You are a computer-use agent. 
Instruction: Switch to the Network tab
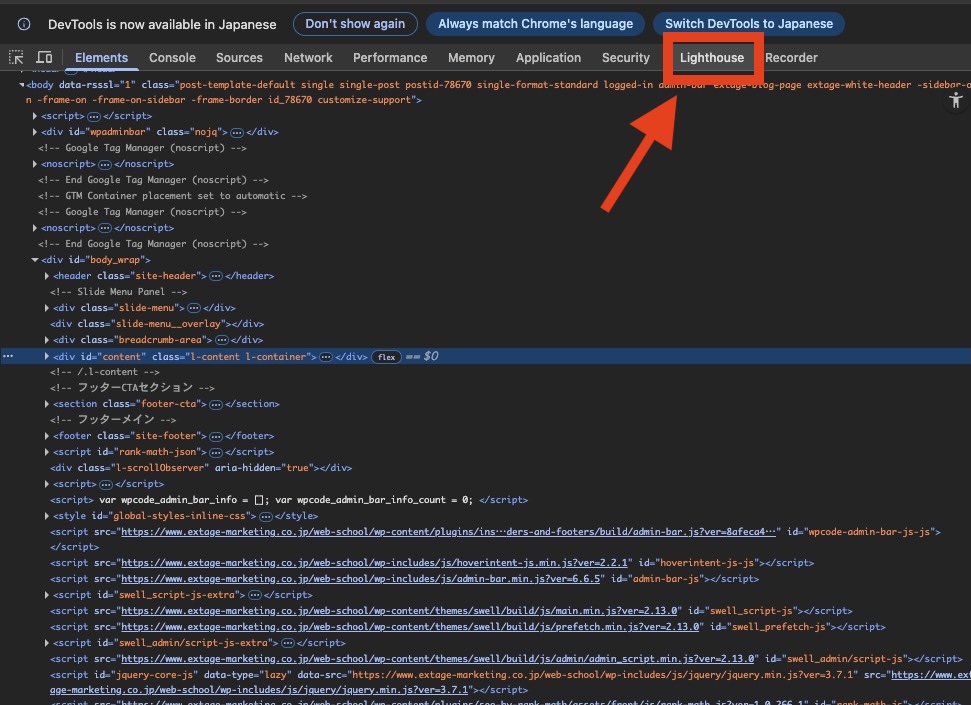coord(308,58)
